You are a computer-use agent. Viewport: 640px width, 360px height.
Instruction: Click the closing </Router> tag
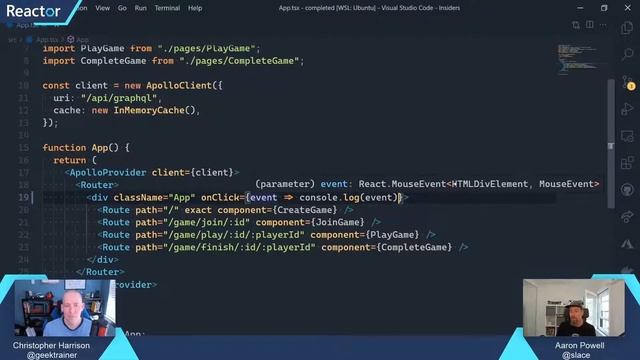click(x=100, y=272)
